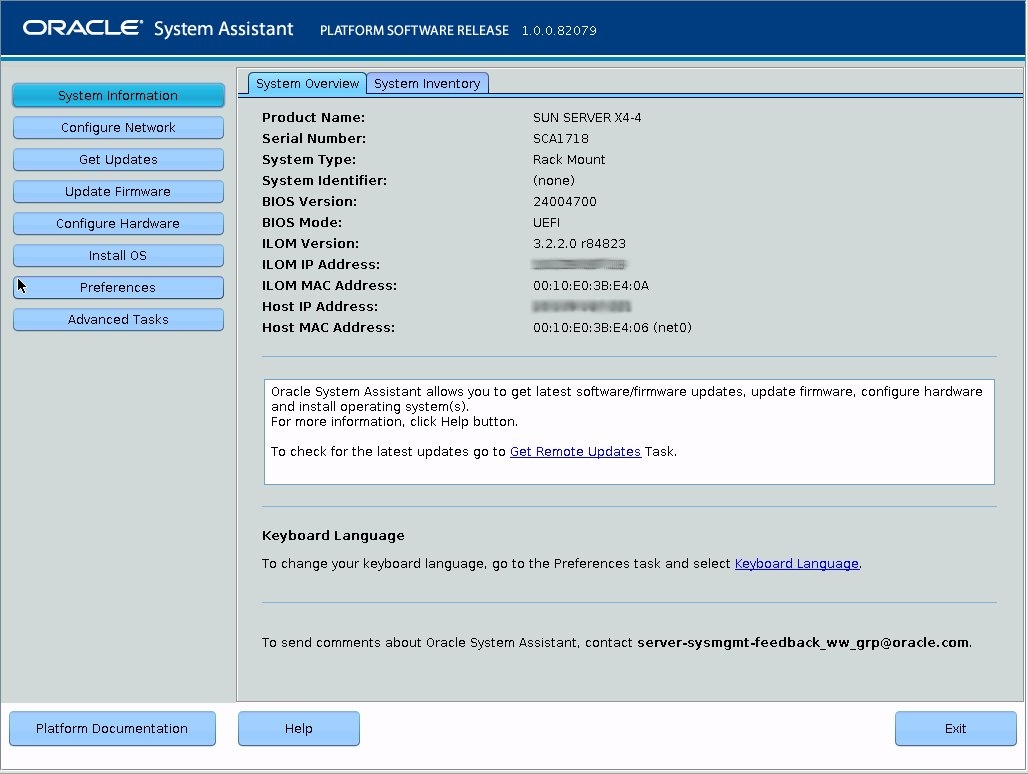
Task: Select the product name SUN SERVER X4-4
Action: (x=587, y=118)
